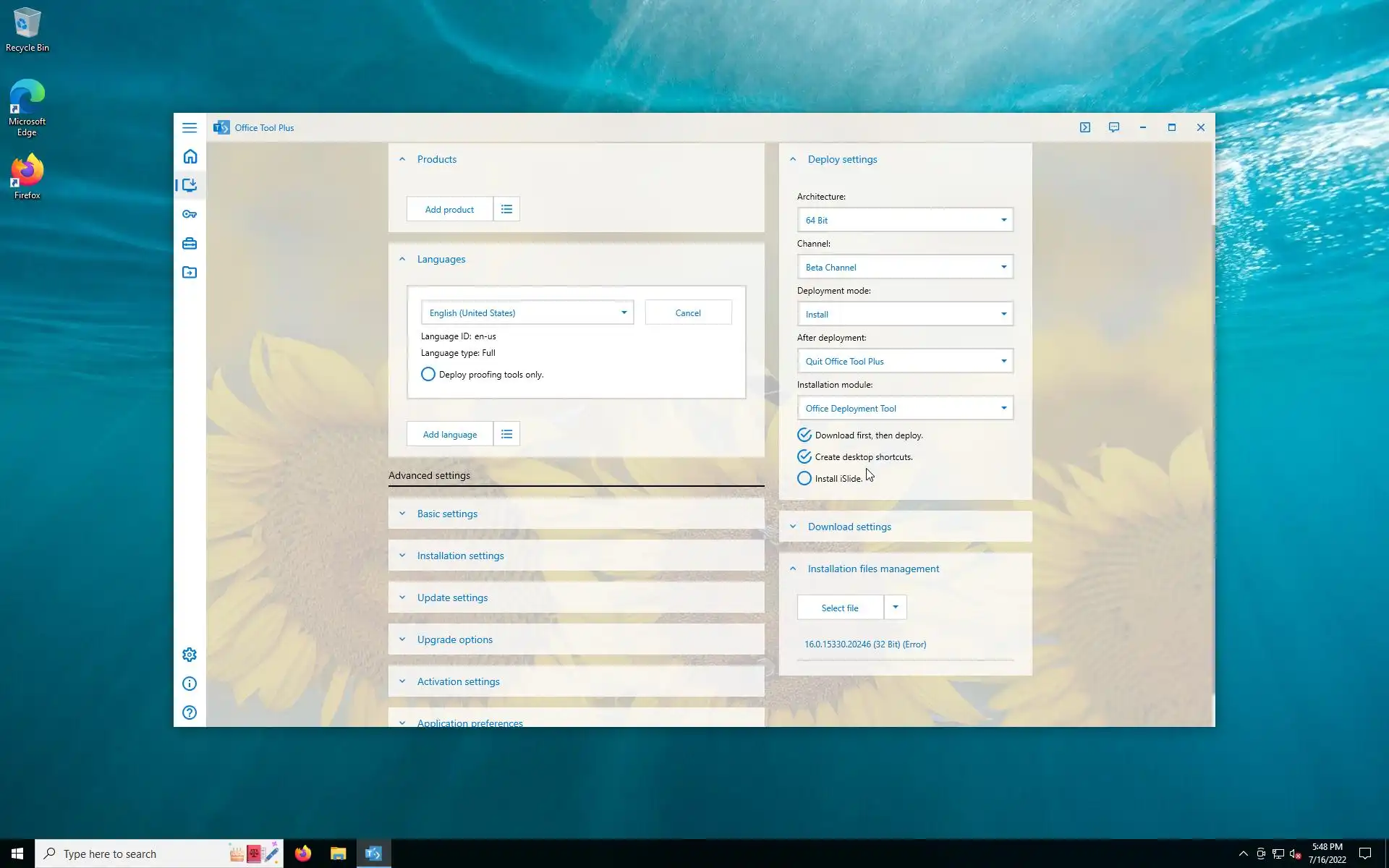Click the hamburger menu icon
Viewport: 1389px width, 868px height.
(190, 127)
